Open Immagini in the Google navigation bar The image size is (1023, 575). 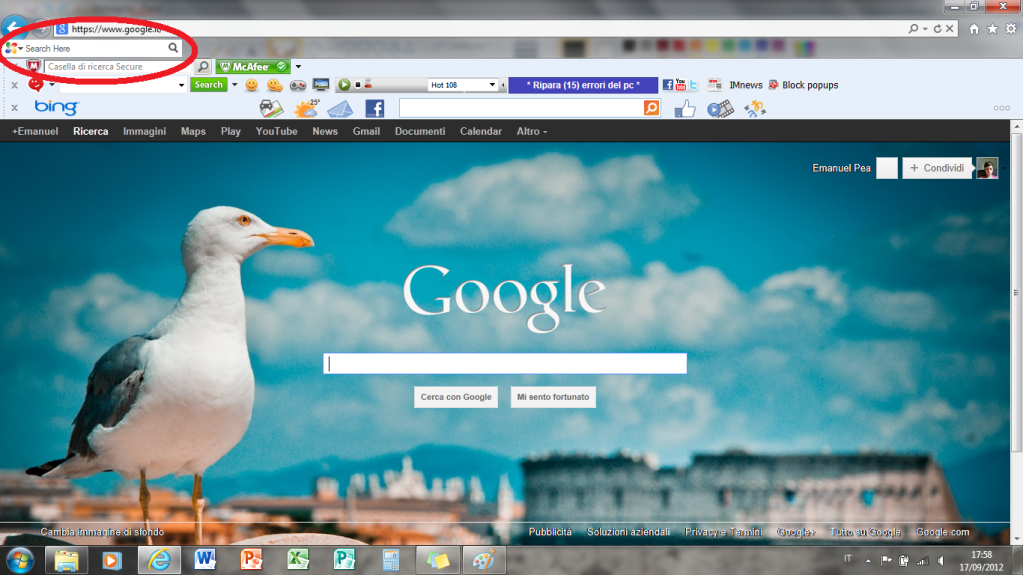(x=144, y=131)
